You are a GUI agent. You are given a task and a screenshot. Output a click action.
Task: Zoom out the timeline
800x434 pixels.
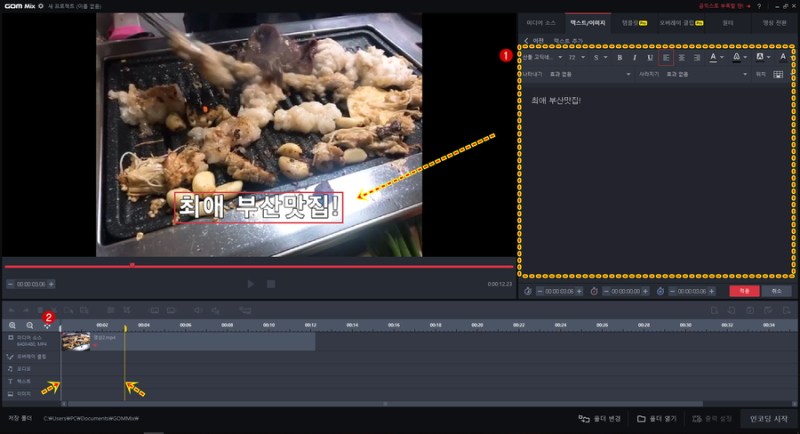click(30, 325)
